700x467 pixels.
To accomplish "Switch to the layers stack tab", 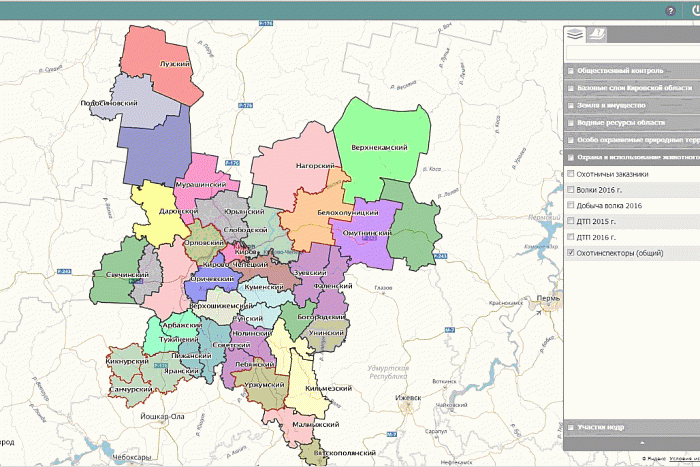I will (575, 34).
